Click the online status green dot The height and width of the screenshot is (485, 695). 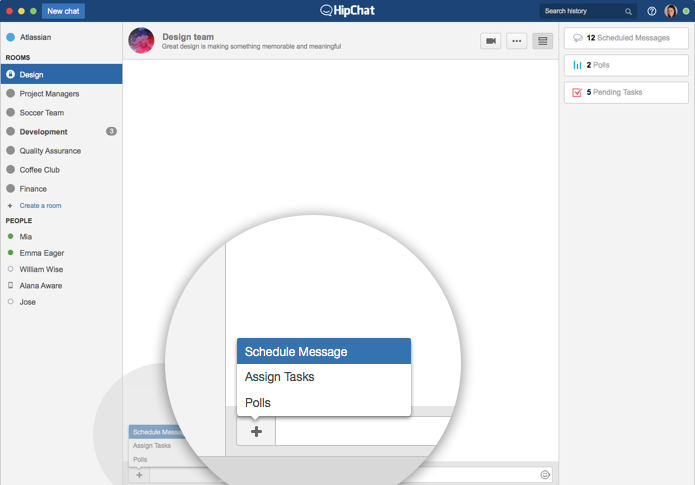pos(686,11)
